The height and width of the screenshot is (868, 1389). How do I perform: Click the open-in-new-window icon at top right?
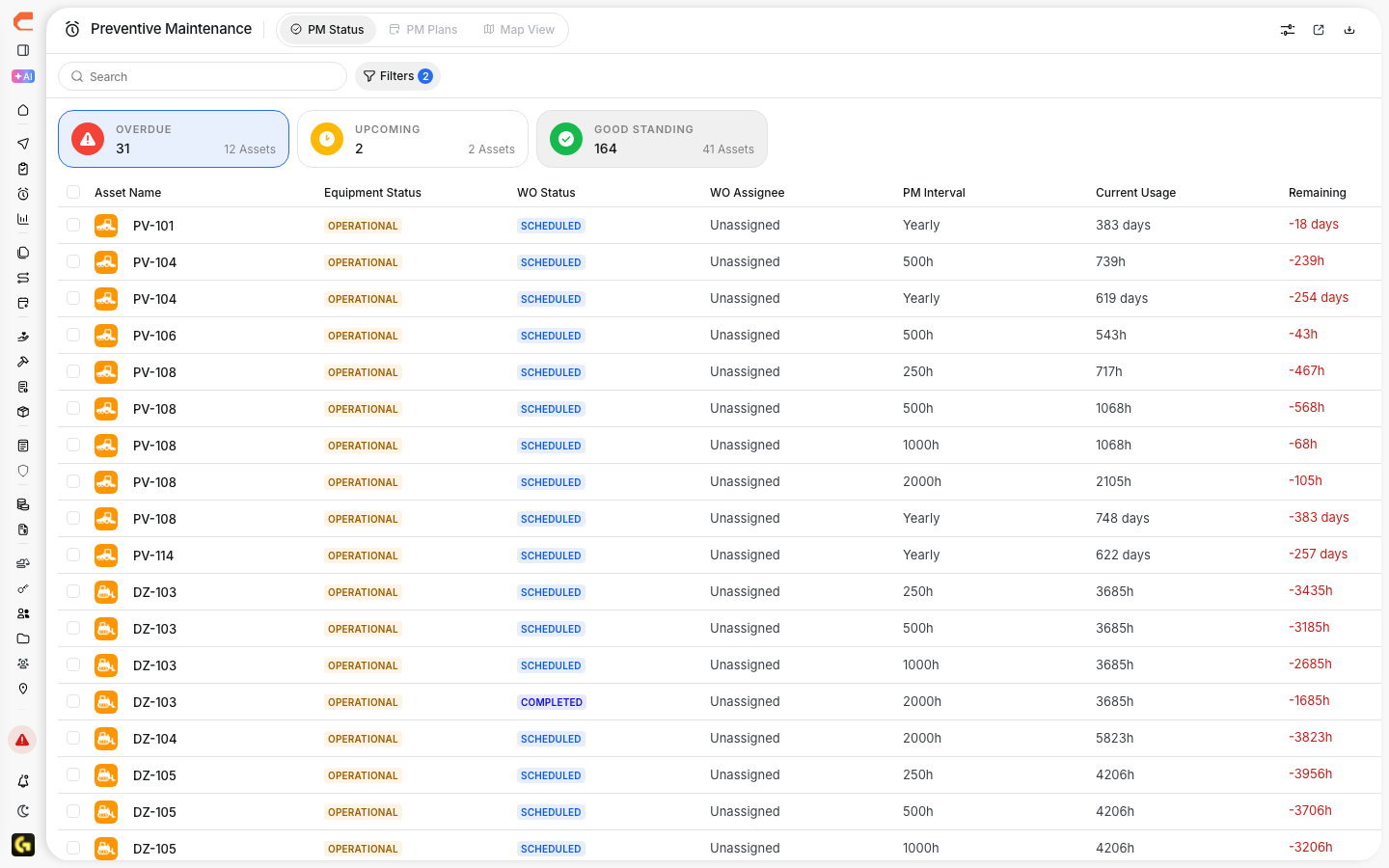1319,30
